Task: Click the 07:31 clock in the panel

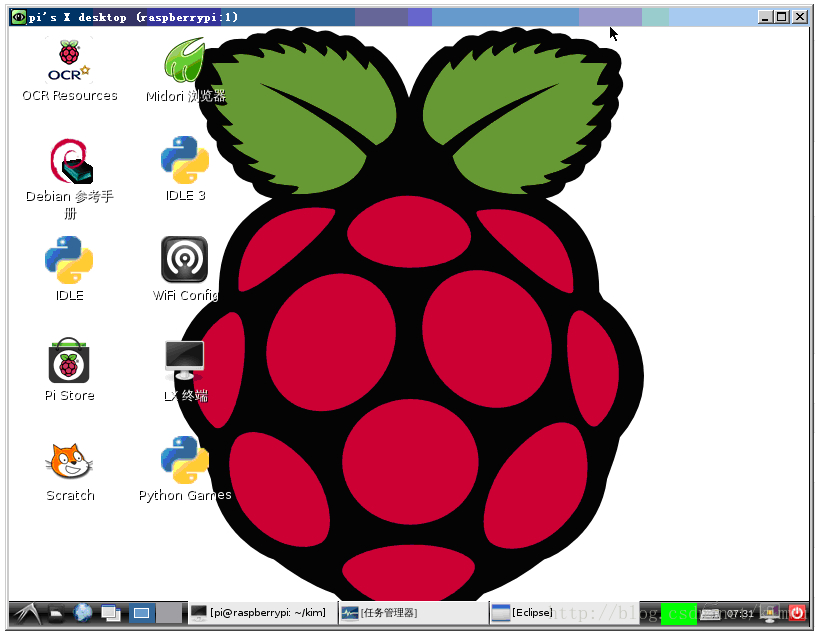Action: click(x=740, y=614)
